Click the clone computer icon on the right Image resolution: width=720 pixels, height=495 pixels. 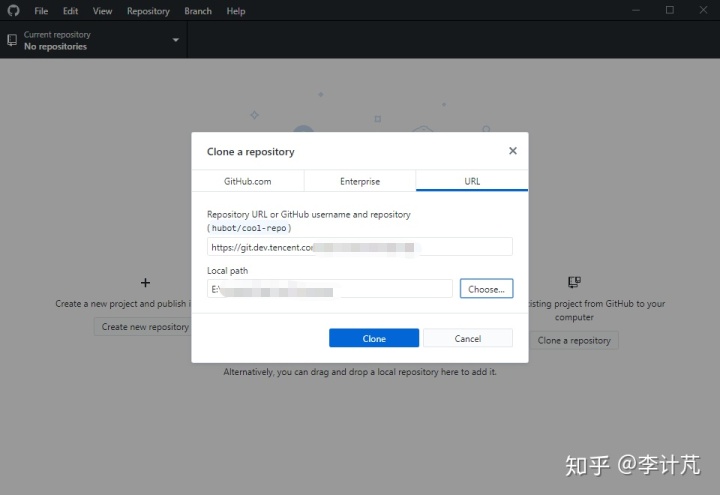pyautogui.click(x=574, y=282)
